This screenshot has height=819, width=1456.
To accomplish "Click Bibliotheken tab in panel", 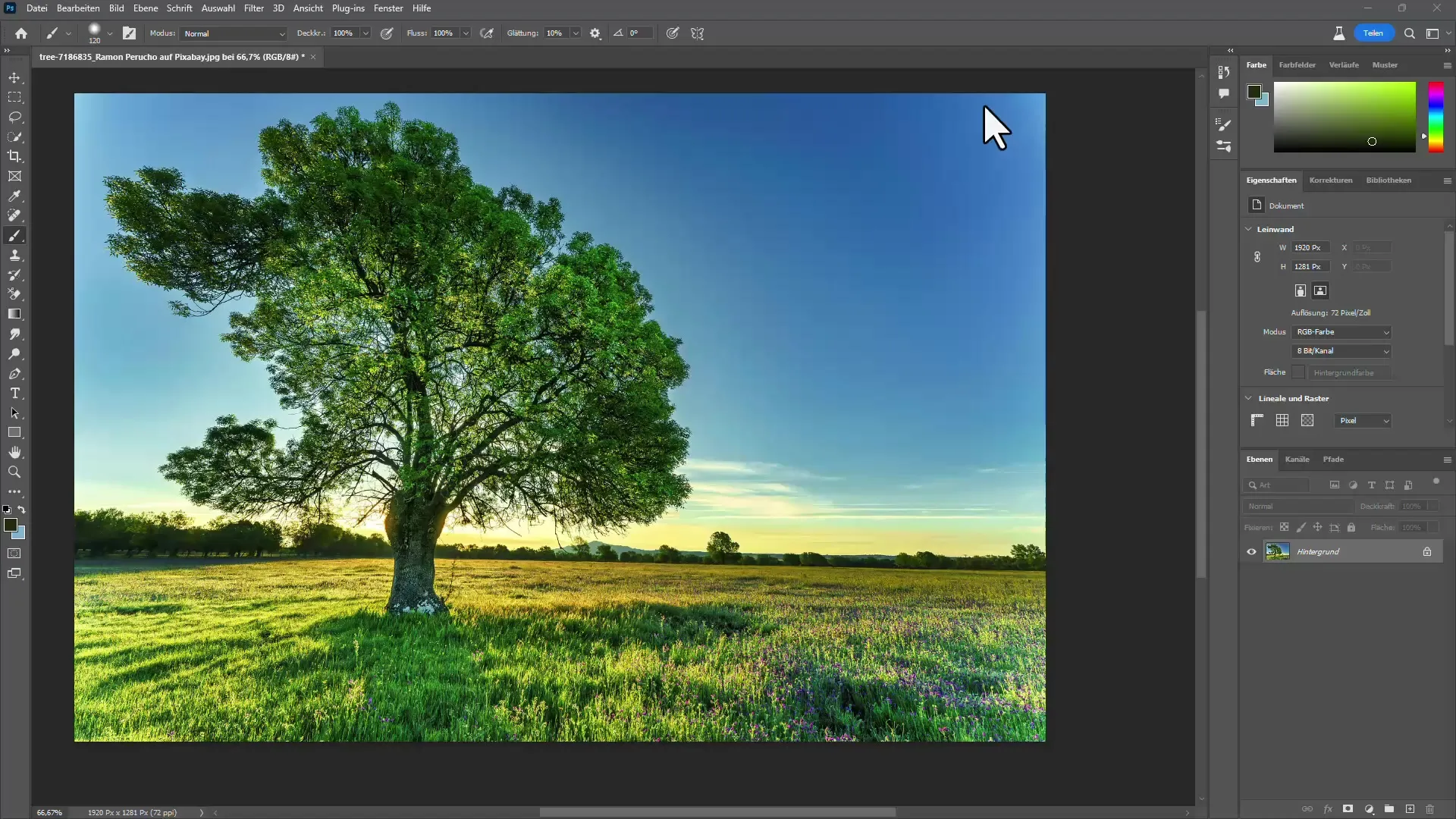I will [x=1388, y=180].
